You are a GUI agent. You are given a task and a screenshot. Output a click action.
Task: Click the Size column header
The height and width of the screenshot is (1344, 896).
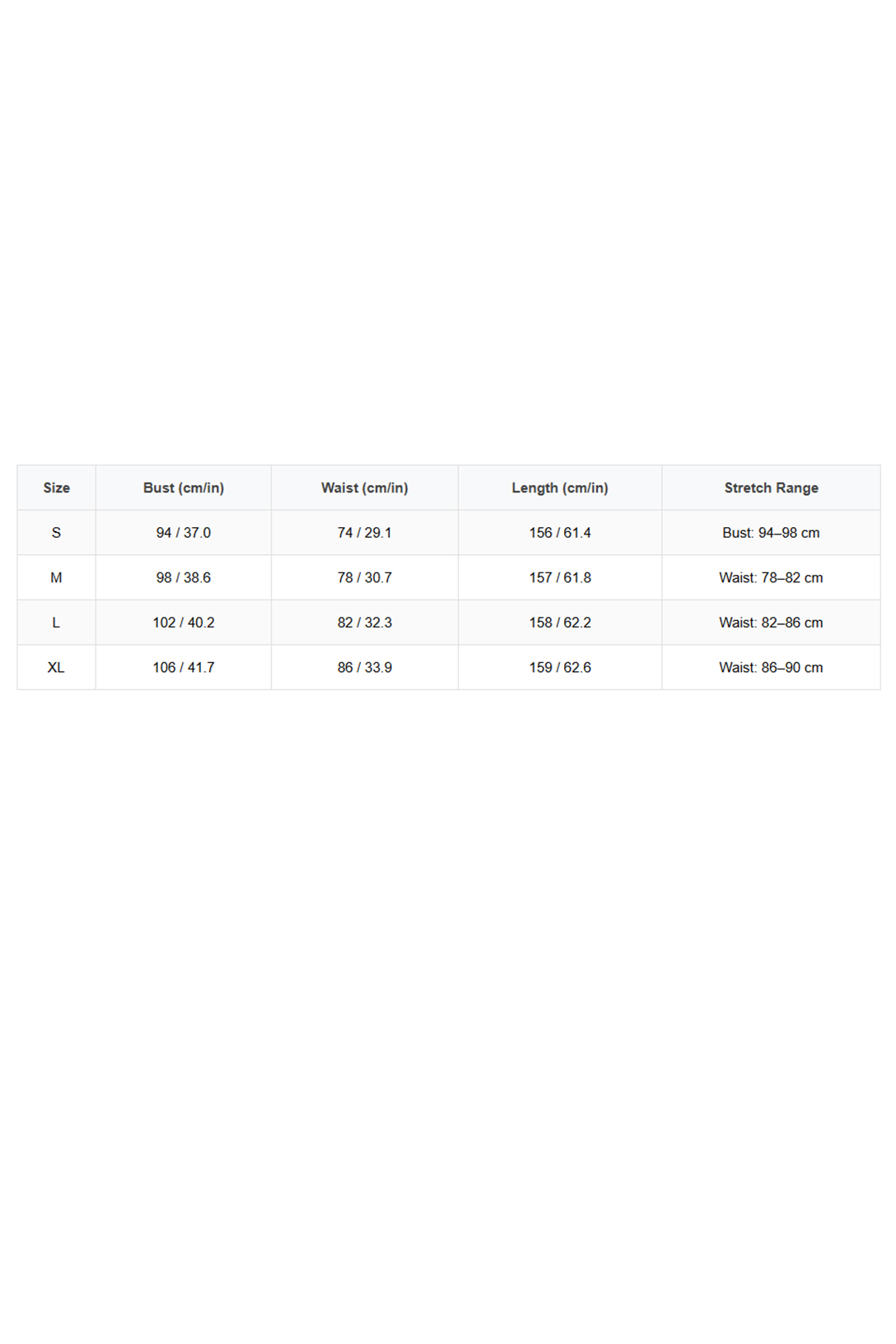click(56, 488)
